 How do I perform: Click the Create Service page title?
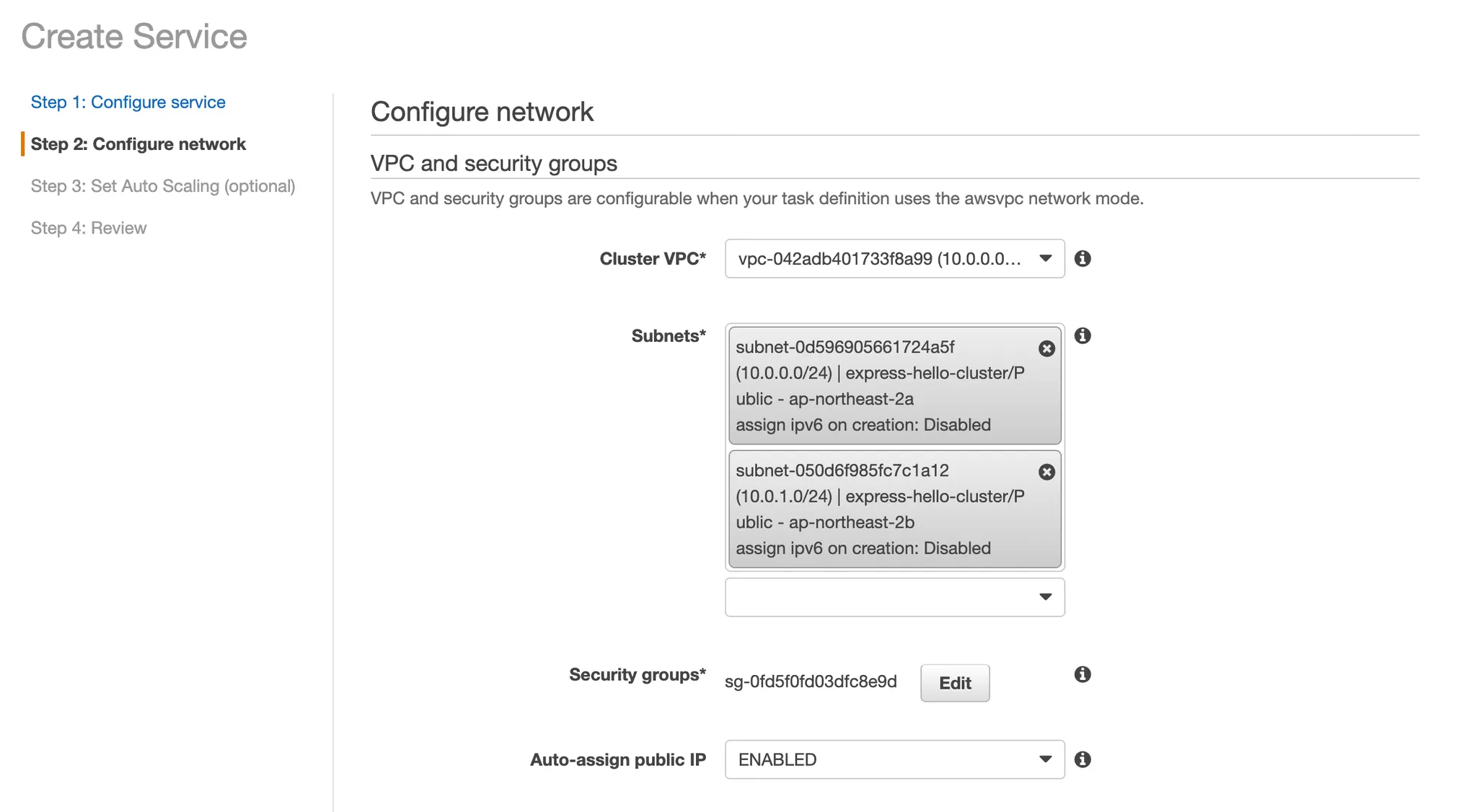[134, 36]
